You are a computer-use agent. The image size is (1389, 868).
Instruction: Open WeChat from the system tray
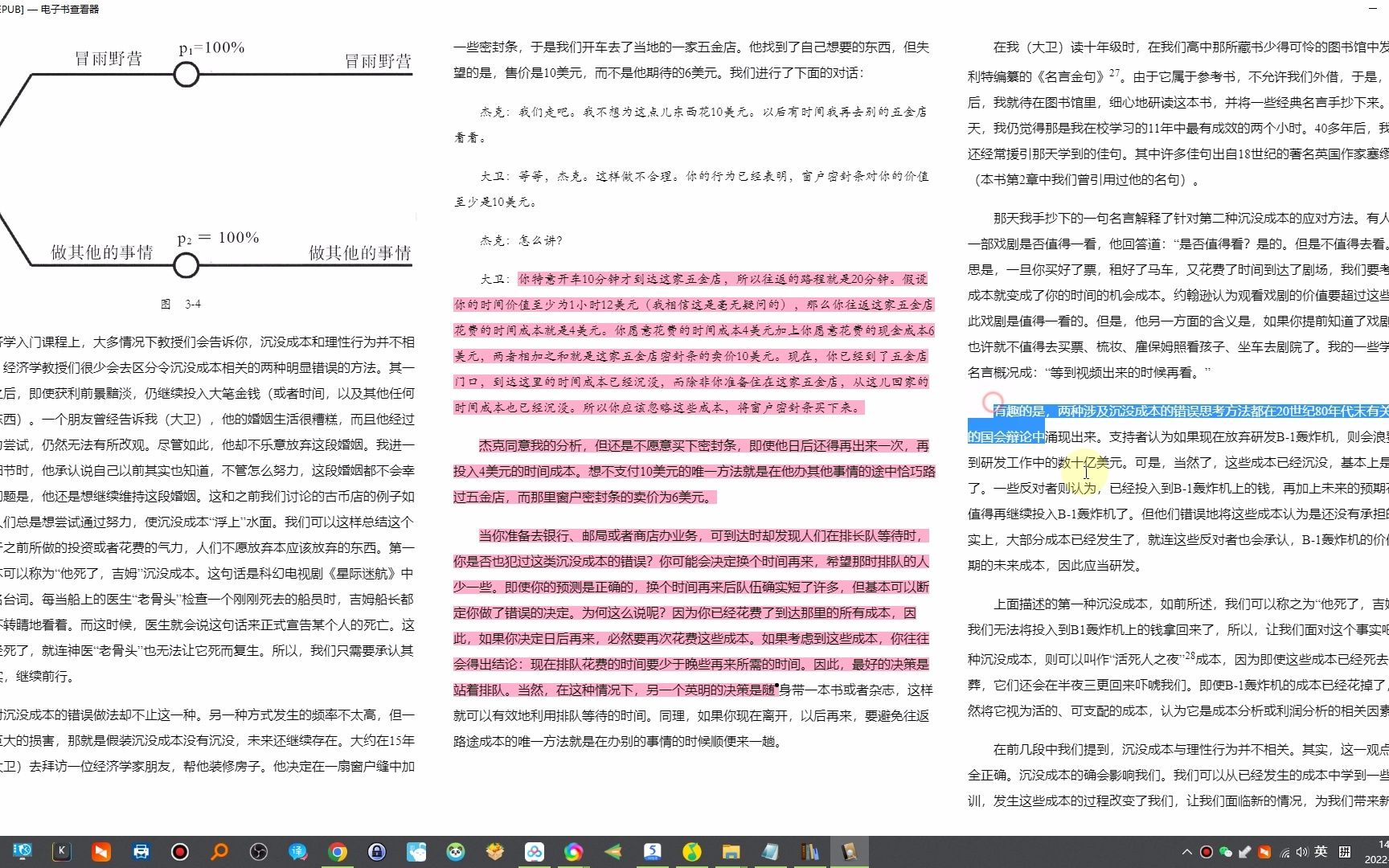(1226, 852)
